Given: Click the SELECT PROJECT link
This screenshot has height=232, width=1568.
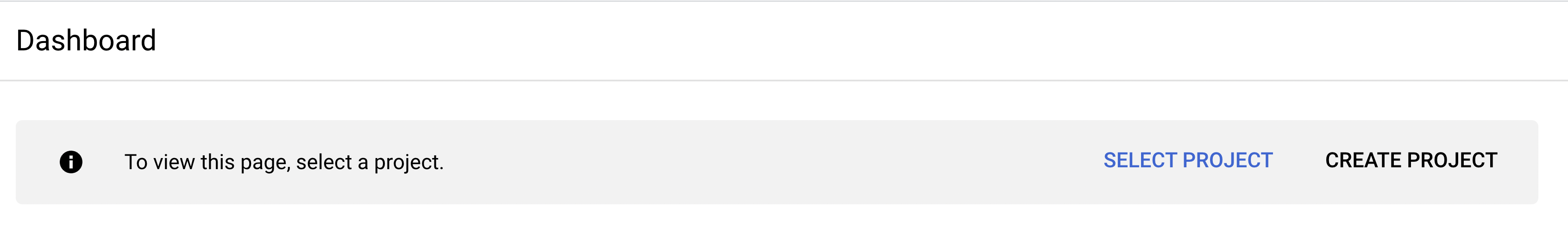Looking at the screenshot, I should [1187, 160].
